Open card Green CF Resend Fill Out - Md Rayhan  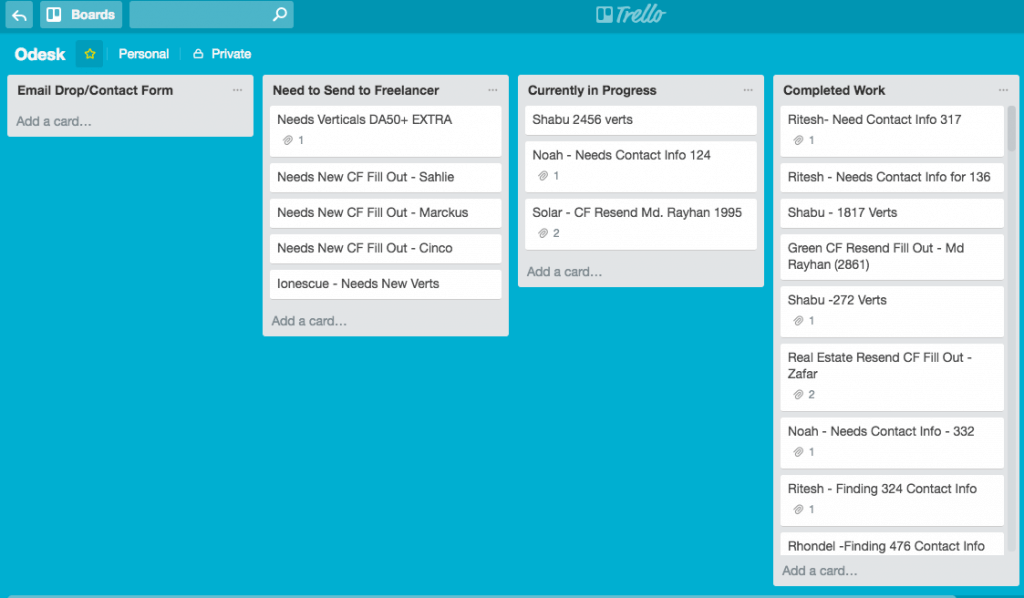(x=891, y=257)
